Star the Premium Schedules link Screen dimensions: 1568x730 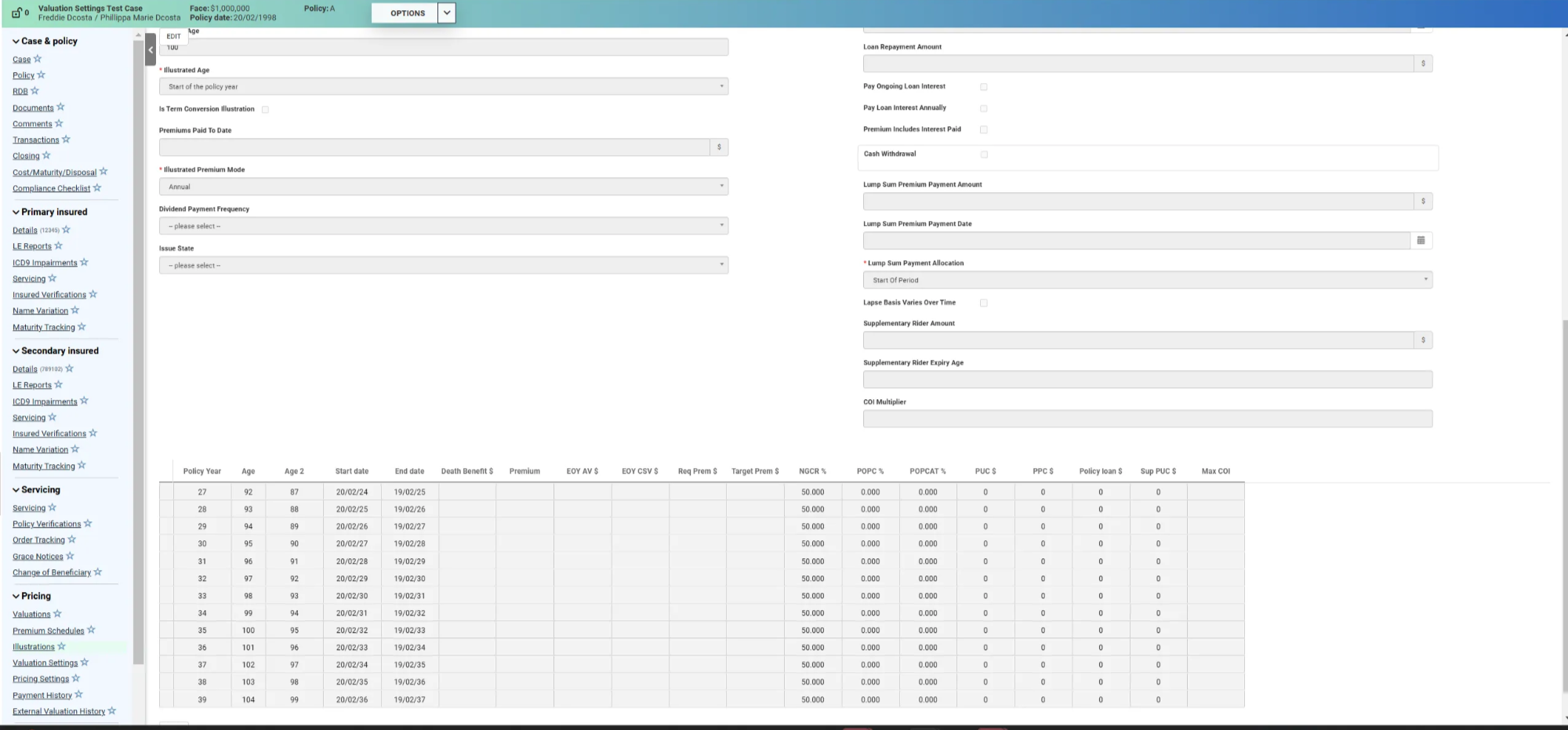91,630
